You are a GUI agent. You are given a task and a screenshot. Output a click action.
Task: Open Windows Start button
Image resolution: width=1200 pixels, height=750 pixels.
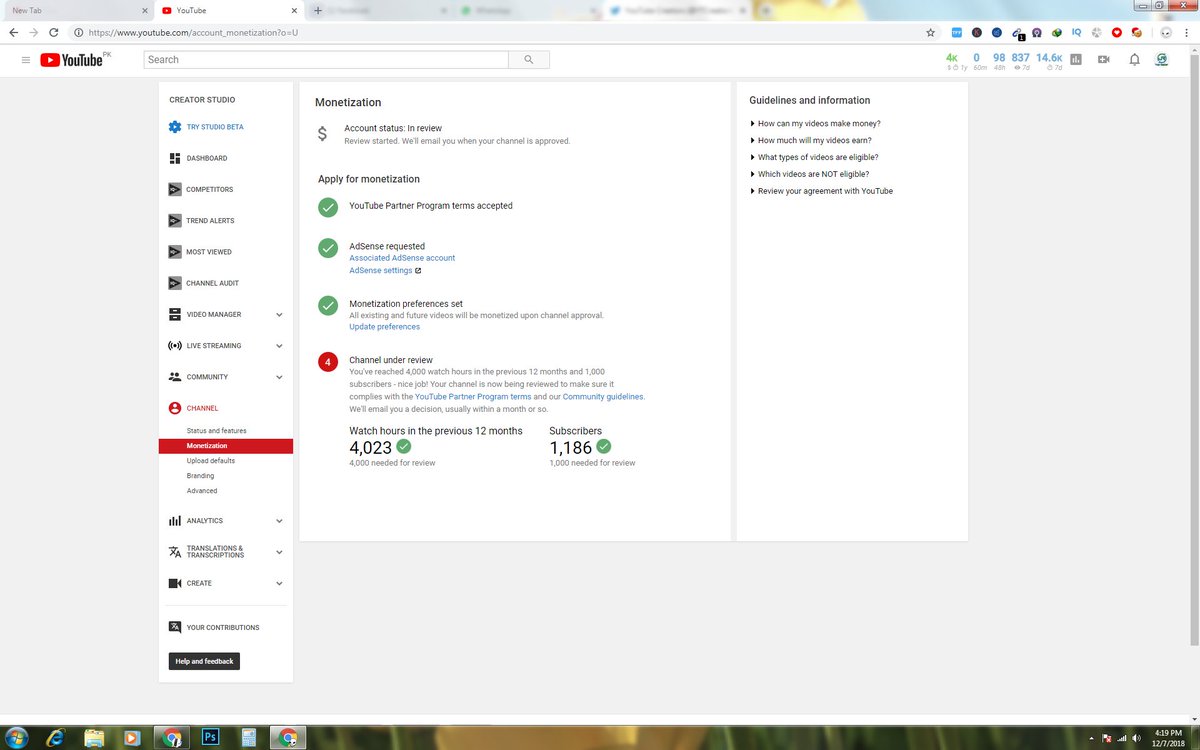(x=18, y=736)
